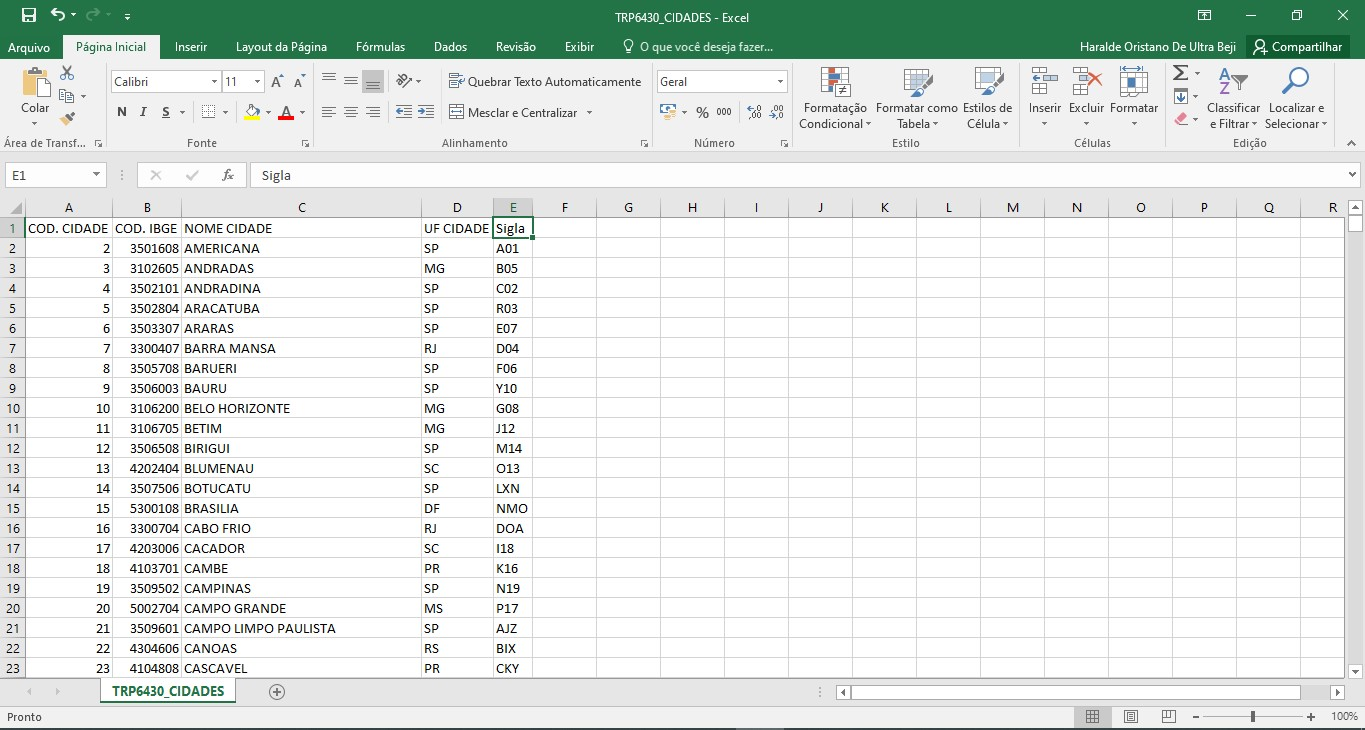Expand the Calibri font name dropdown
1365x730 pixels.
pyautogui.click(x=214, y=82)
